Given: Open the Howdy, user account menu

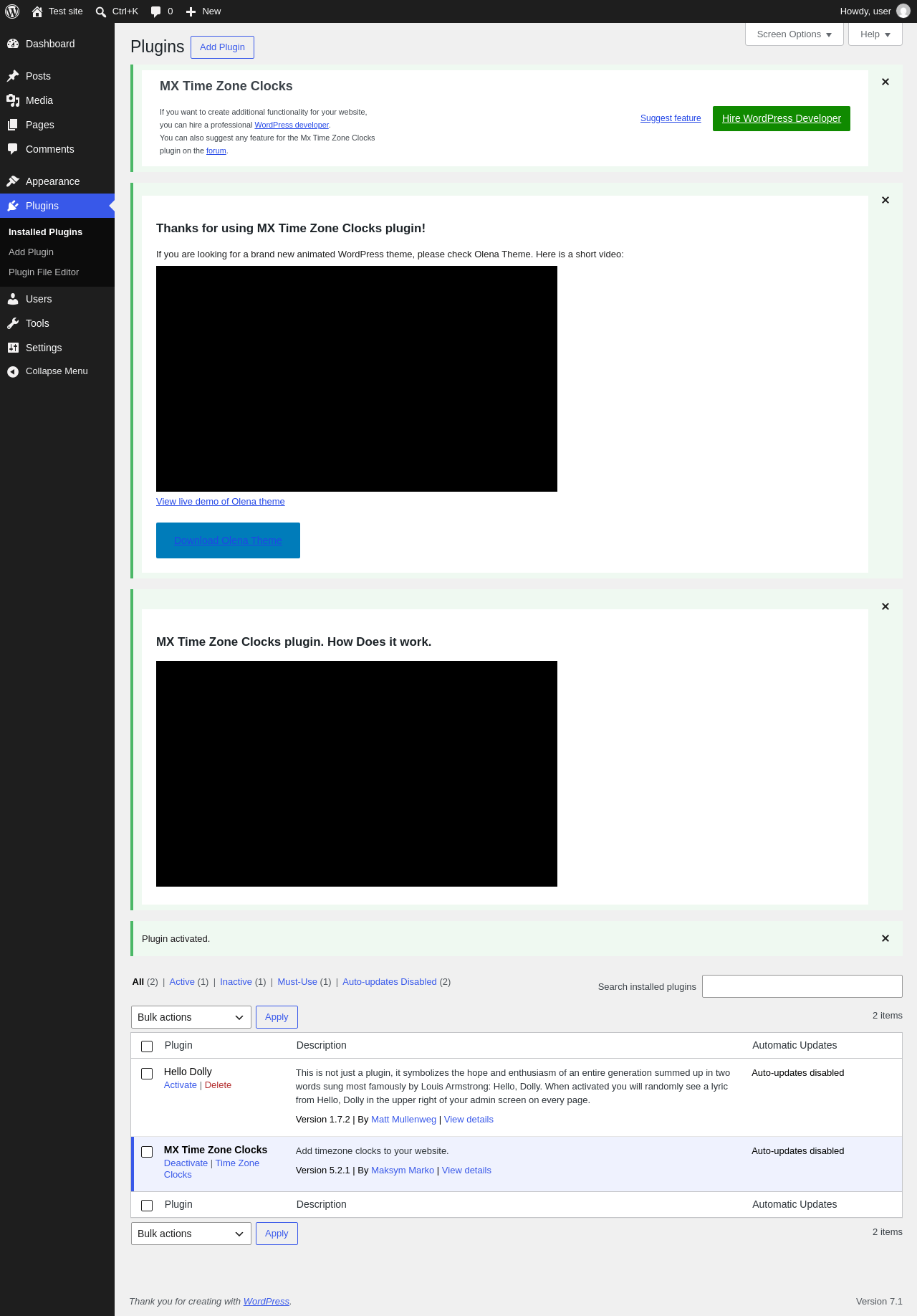Looking at the screenshot, I should (875, 11).
